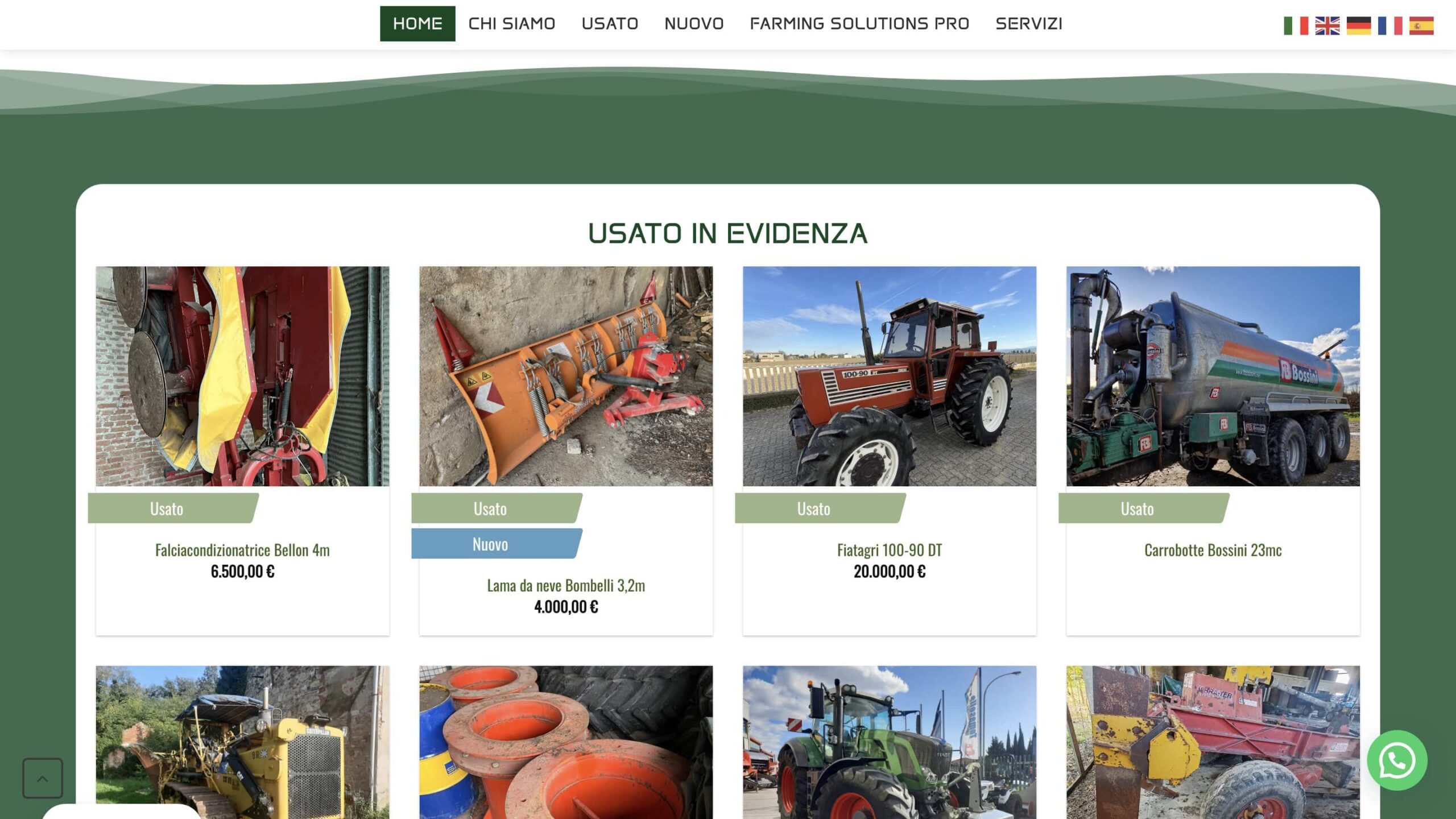Open the SERVIZI menu
1456x819 pixels.
click(x=1028, y=24)
